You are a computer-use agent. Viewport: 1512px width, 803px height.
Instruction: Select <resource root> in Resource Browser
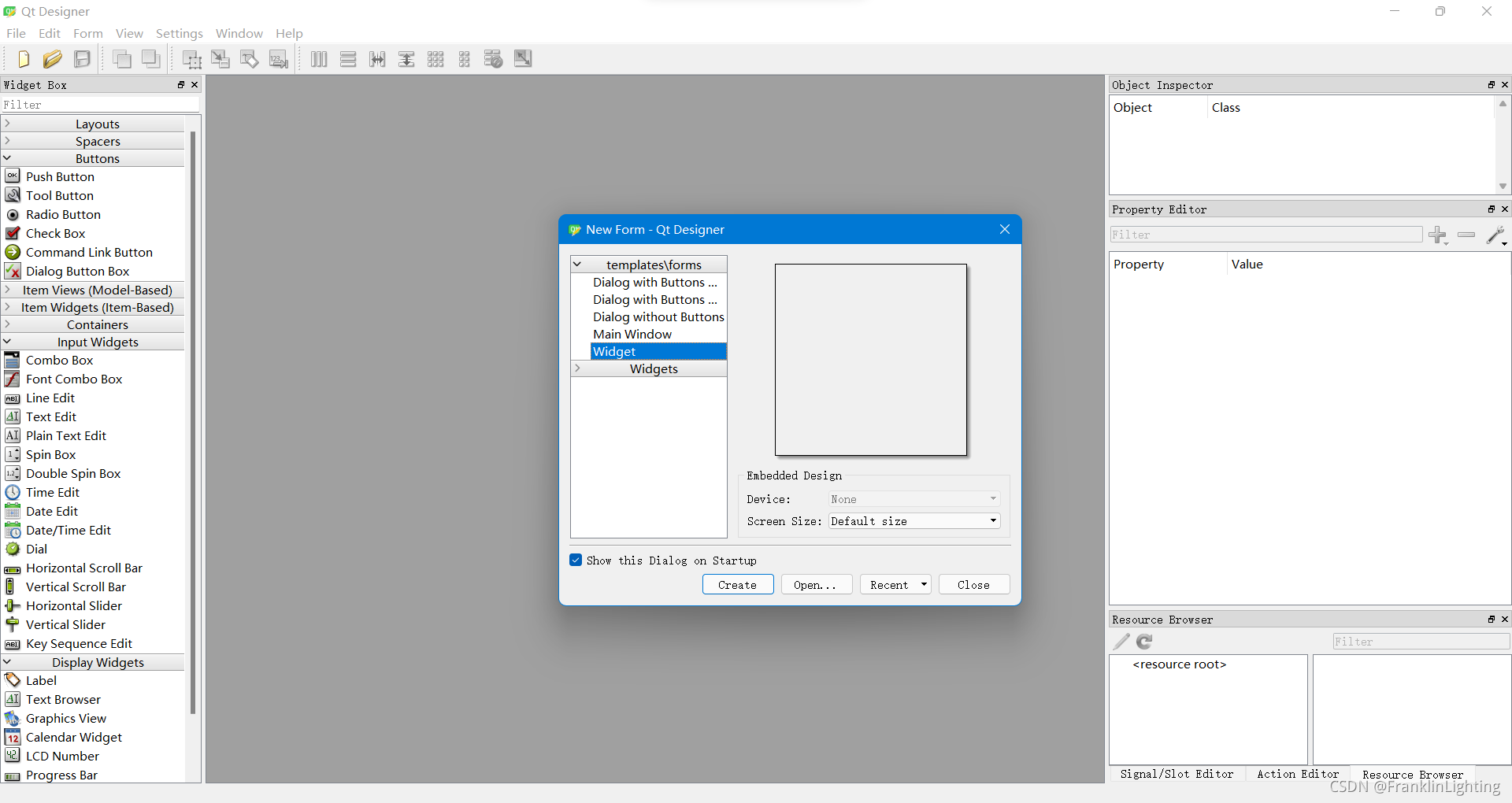1179,664
